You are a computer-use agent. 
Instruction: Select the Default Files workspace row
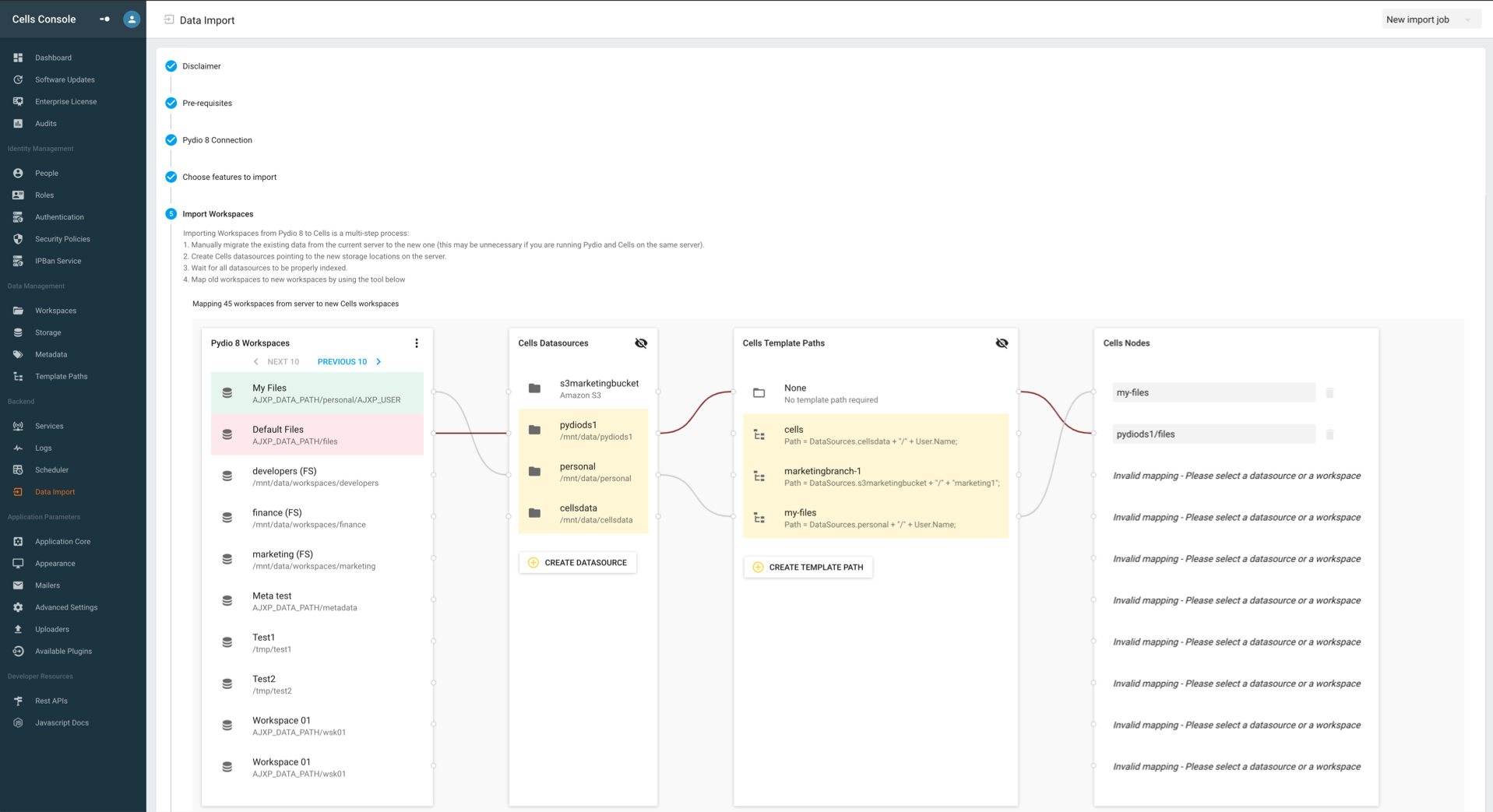(x=317, y=434)
